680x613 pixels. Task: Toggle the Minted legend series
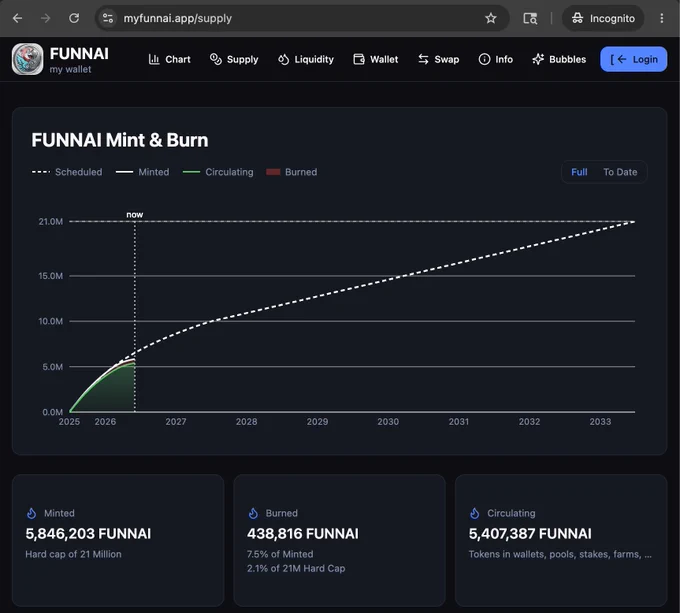pyautogui.click(x=143, y=172)
